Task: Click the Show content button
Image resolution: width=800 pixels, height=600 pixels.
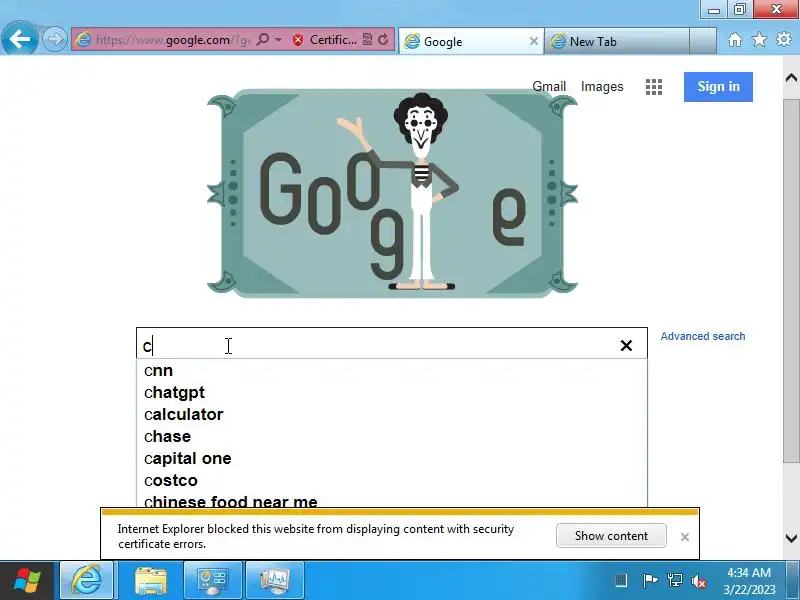Action: pyautogui.click(x=611, y=536)
